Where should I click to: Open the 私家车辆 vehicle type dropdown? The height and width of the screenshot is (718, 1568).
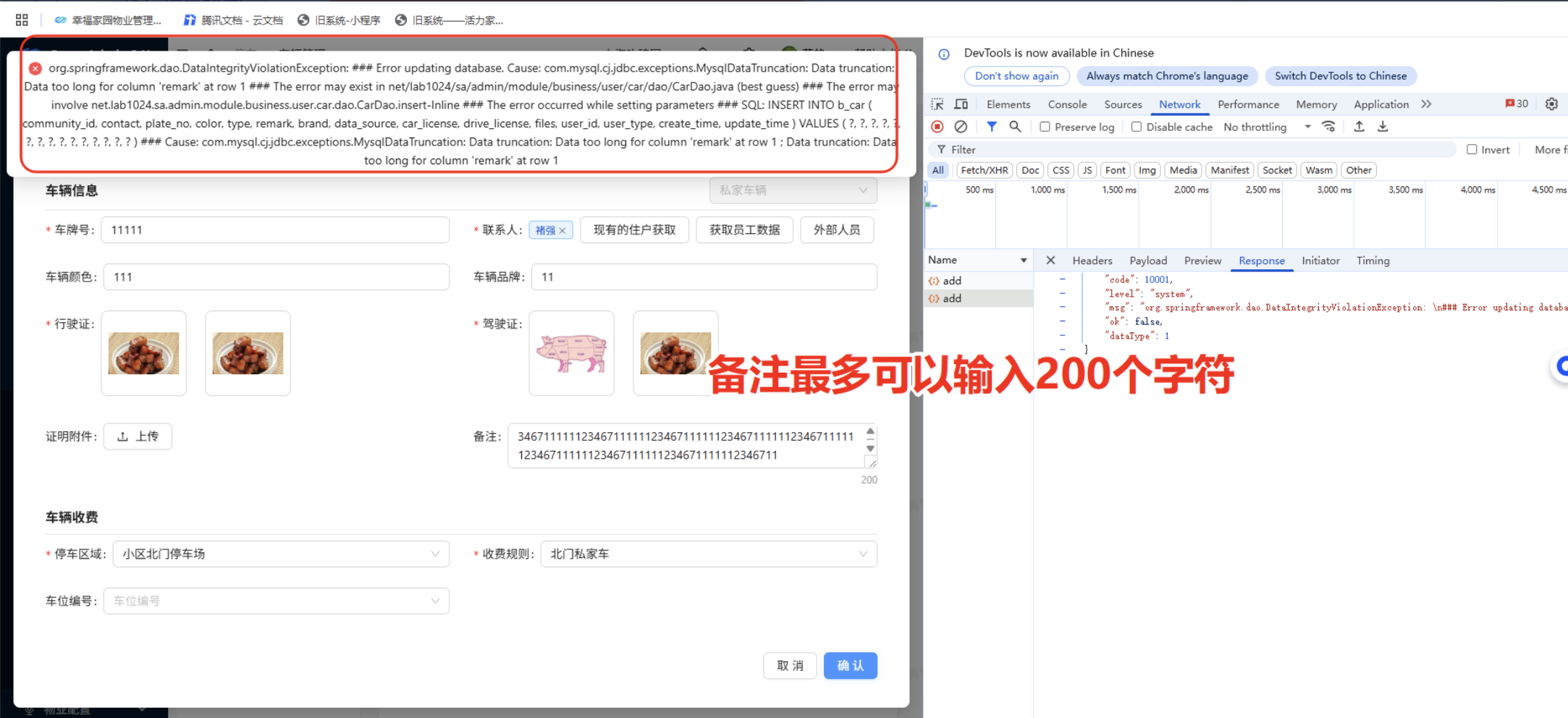tap(793, 190)
